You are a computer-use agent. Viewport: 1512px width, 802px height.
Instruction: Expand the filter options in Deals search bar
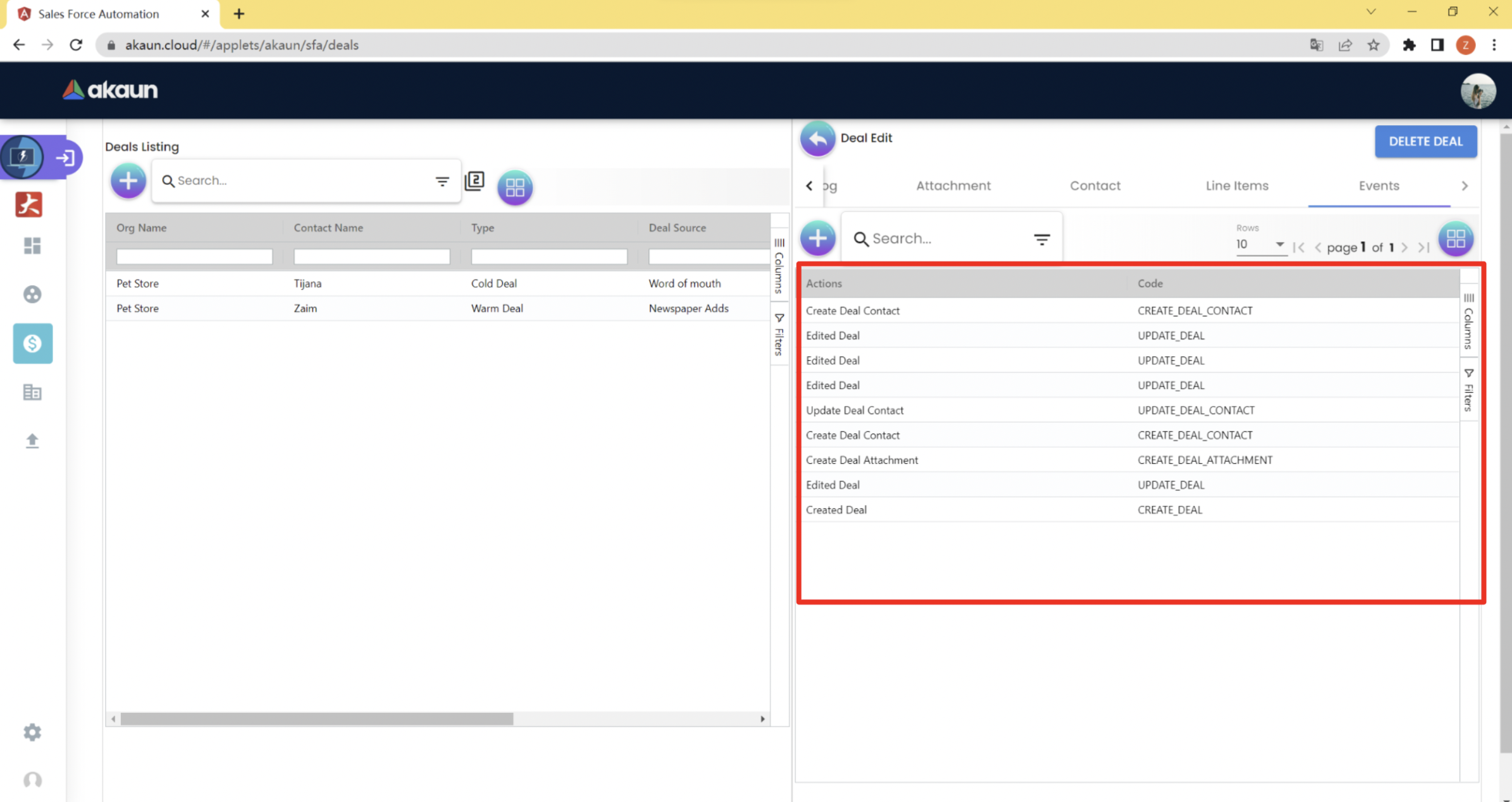(x=442, y=181)
